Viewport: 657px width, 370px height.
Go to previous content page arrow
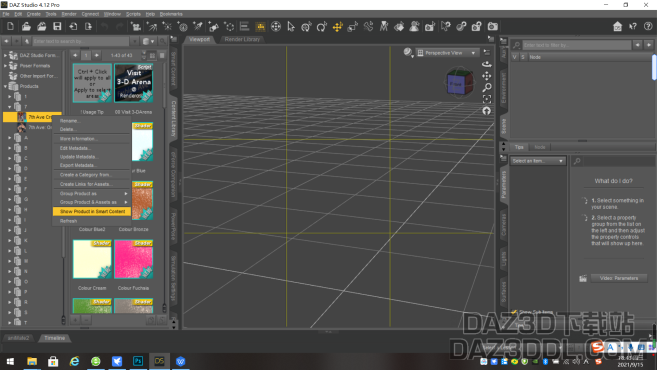click(75, 55)
